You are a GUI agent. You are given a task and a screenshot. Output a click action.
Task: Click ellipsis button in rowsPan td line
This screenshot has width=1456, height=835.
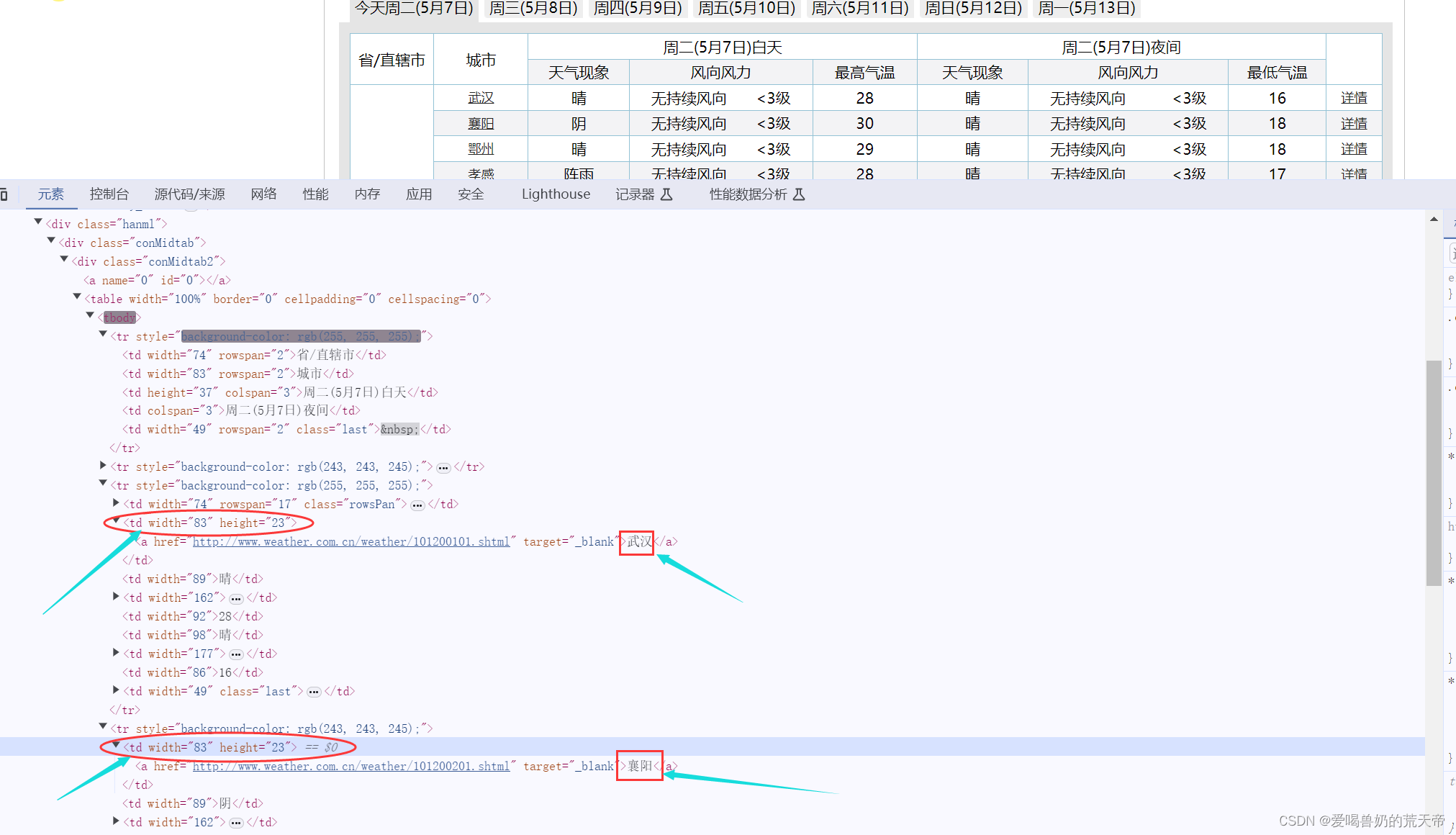point(417,505)
